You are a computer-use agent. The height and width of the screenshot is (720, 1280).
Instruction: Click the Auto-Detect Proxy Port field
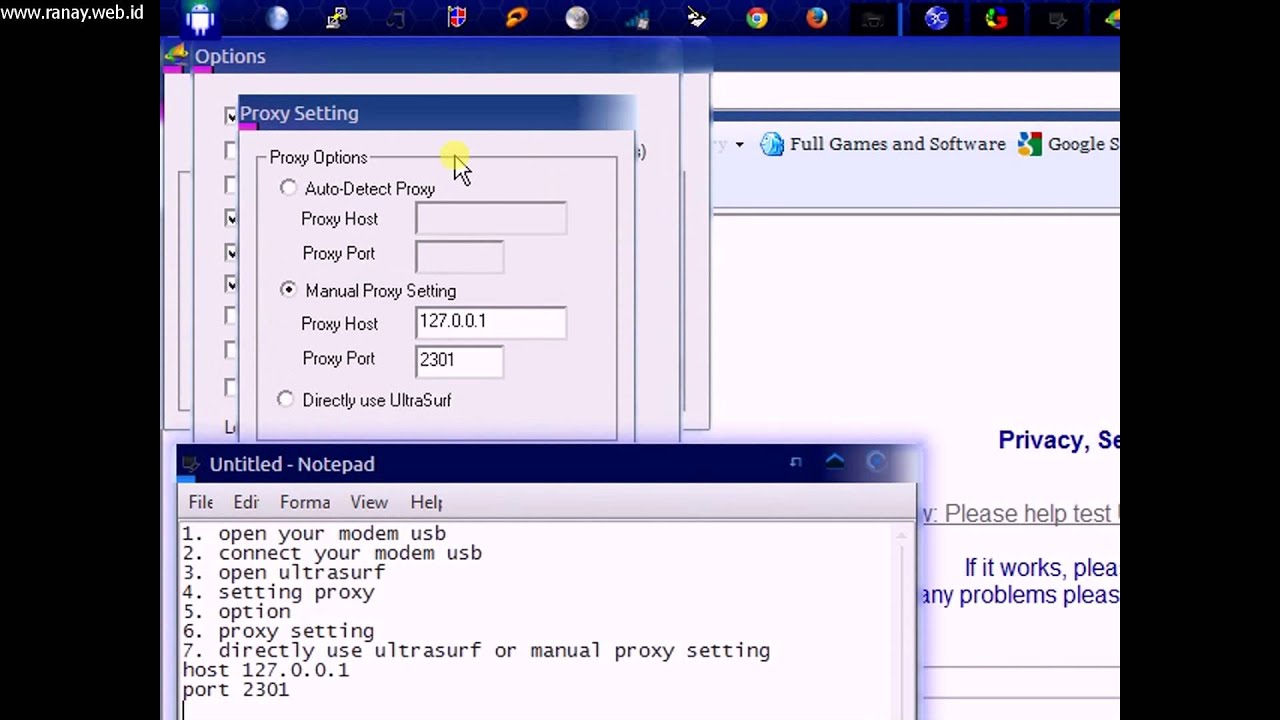pos(459,256)
